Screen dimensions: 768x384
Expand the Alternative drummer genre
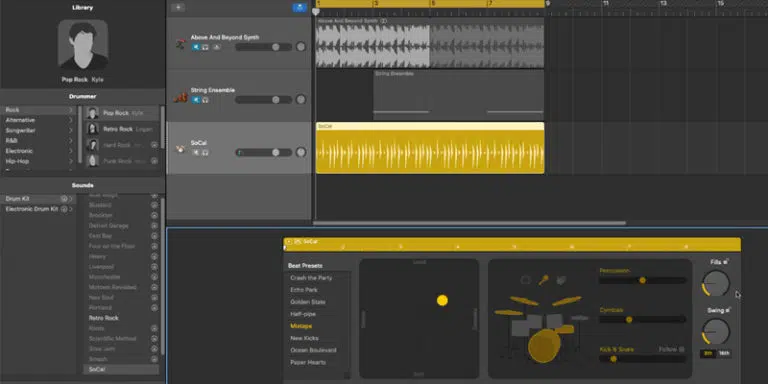point(71,120)
